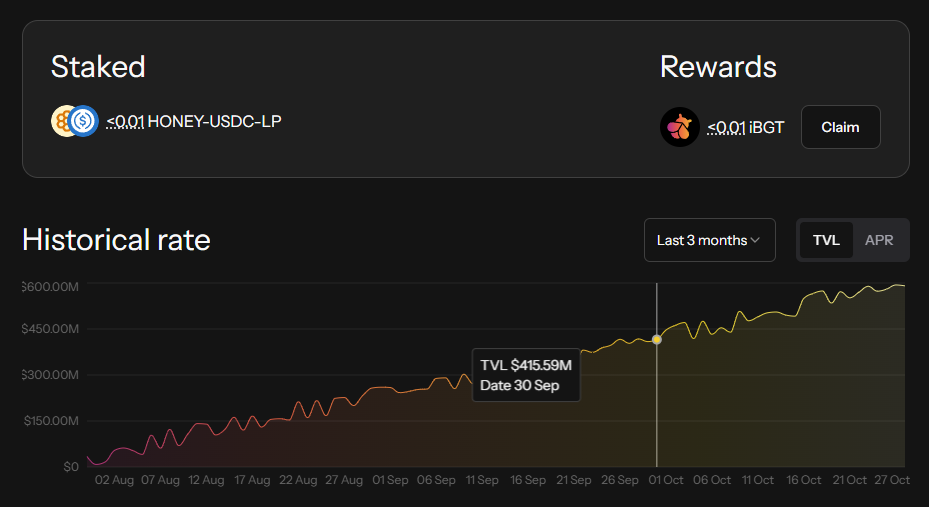Click the TVL $415.59M tooltip box
This screenshot has width=929, height=507.
click(x=526, y=375)
